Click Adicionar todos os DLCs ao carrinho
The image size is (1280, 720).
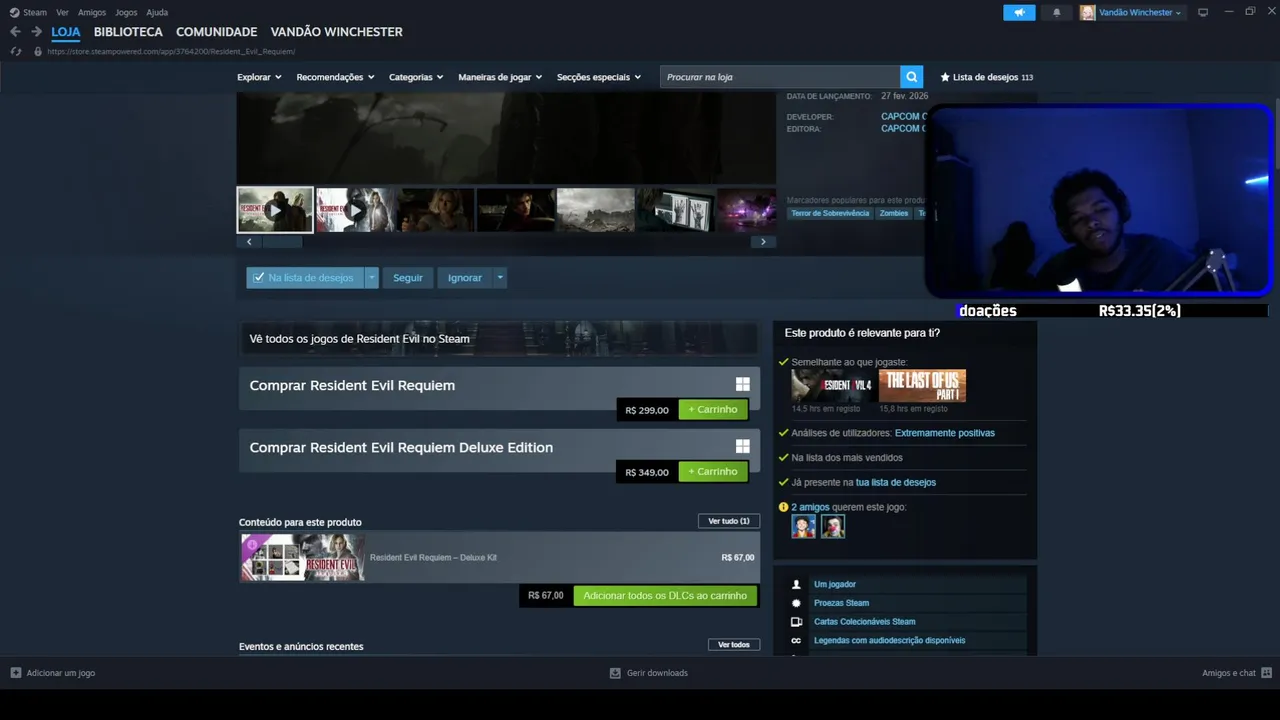coord(665,595)
